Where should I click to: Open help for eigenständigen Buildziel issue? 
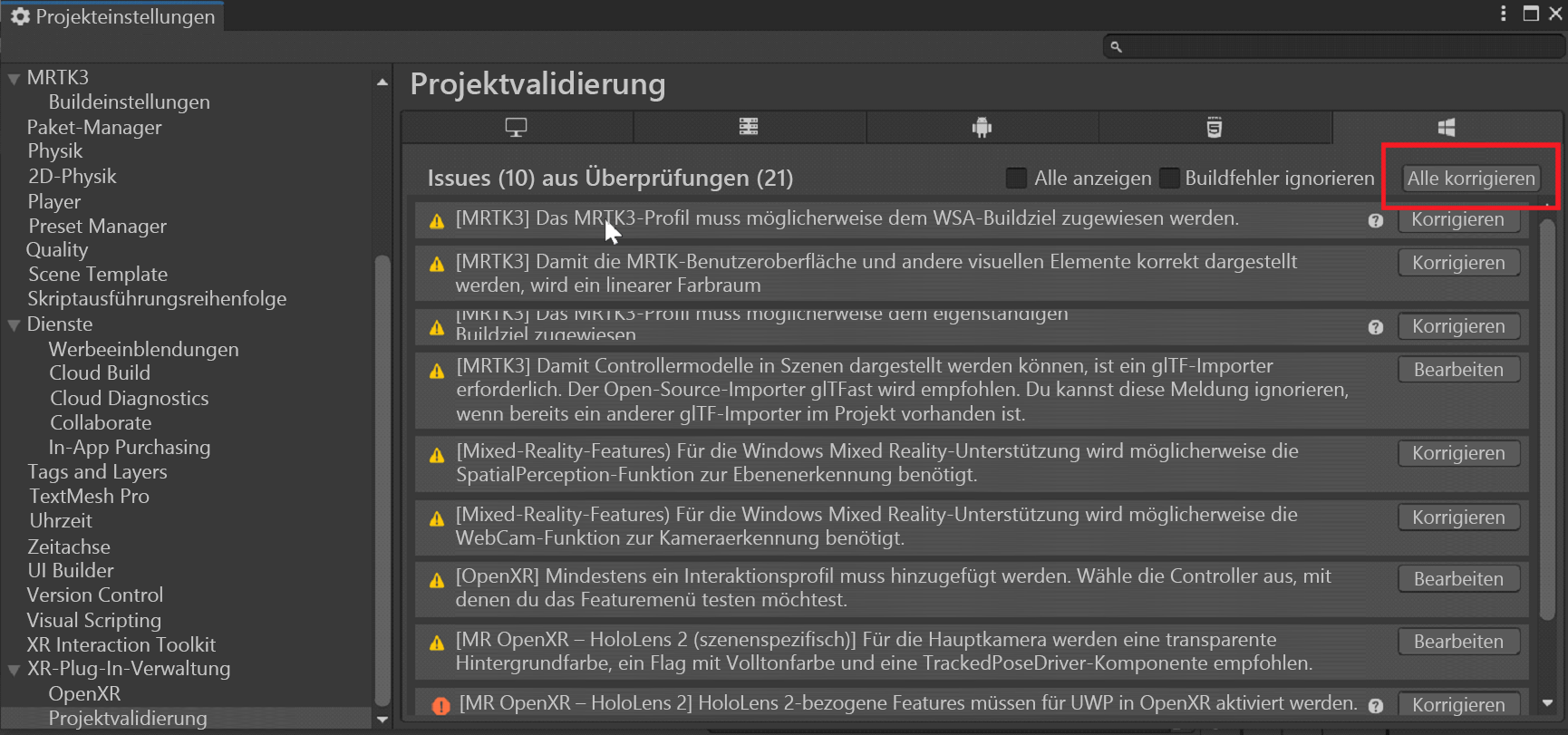coord(1376,327)
